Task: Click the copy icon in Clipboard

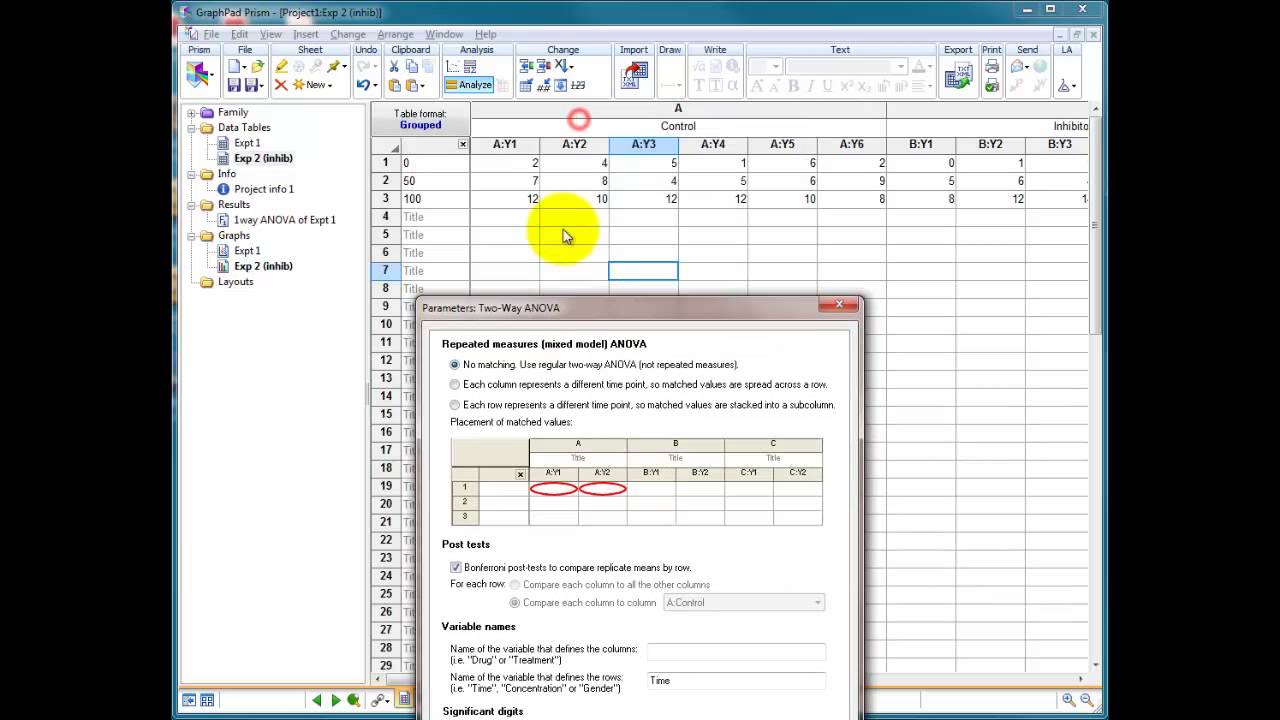Action: coord(411,66)
